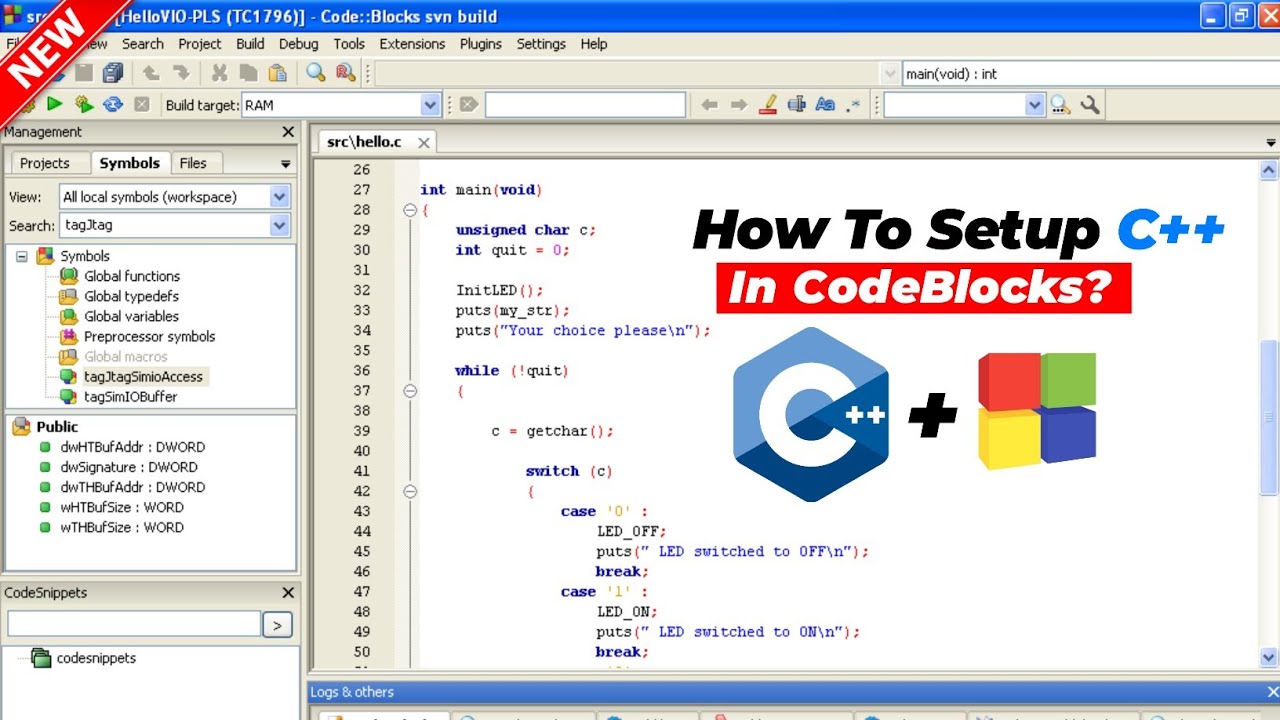Image resolution: width=1280 pixels, height=720 pixels.
Task: Click the Abort build icon
Action: (x=142, y=104)
